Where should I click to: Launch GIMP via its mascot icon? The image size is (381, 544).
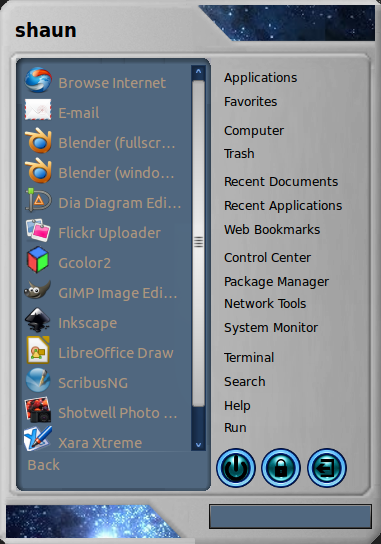[37, 290]
